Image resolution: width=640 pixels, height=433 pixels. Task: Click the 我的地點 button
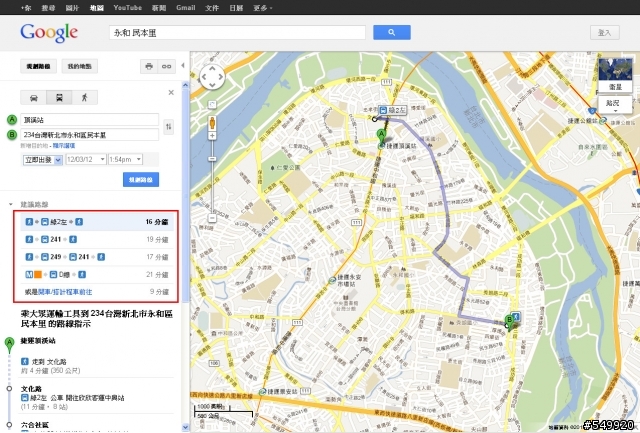(80, 66)
